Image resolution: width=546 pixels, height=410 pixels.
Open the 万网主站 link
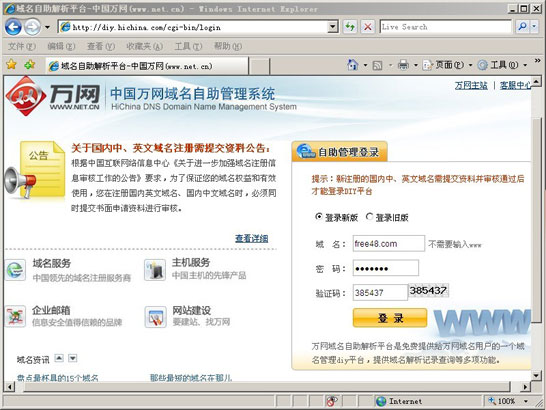(x=471, y=85)
